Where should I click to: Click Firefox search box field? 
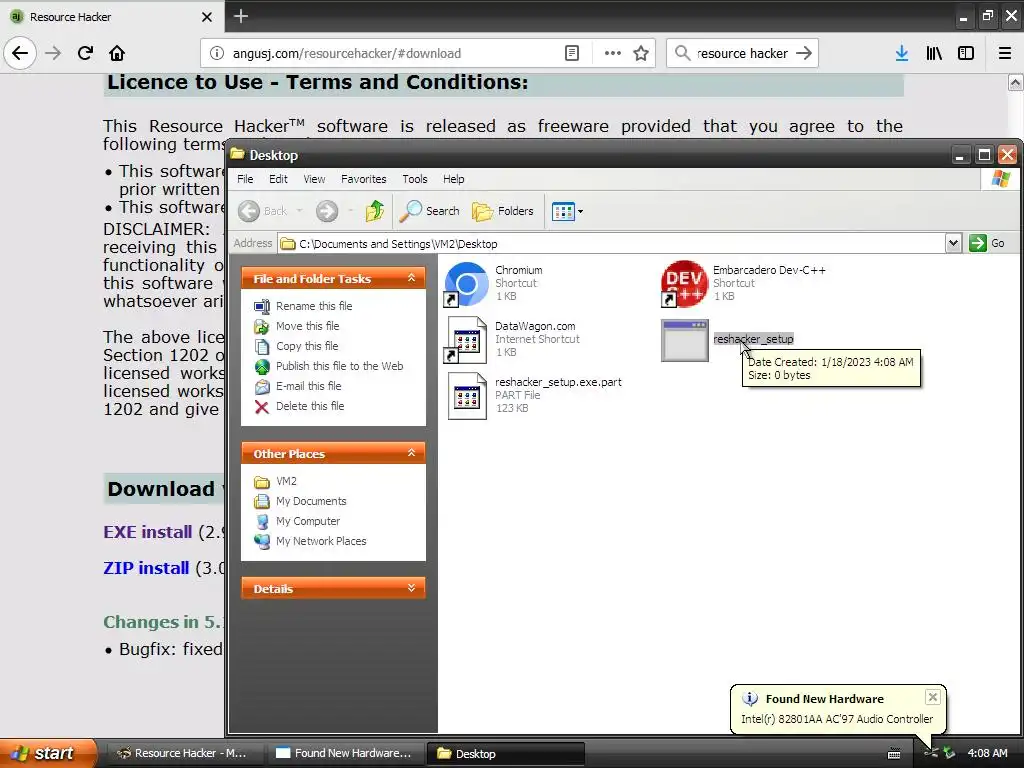pos(742,54)
